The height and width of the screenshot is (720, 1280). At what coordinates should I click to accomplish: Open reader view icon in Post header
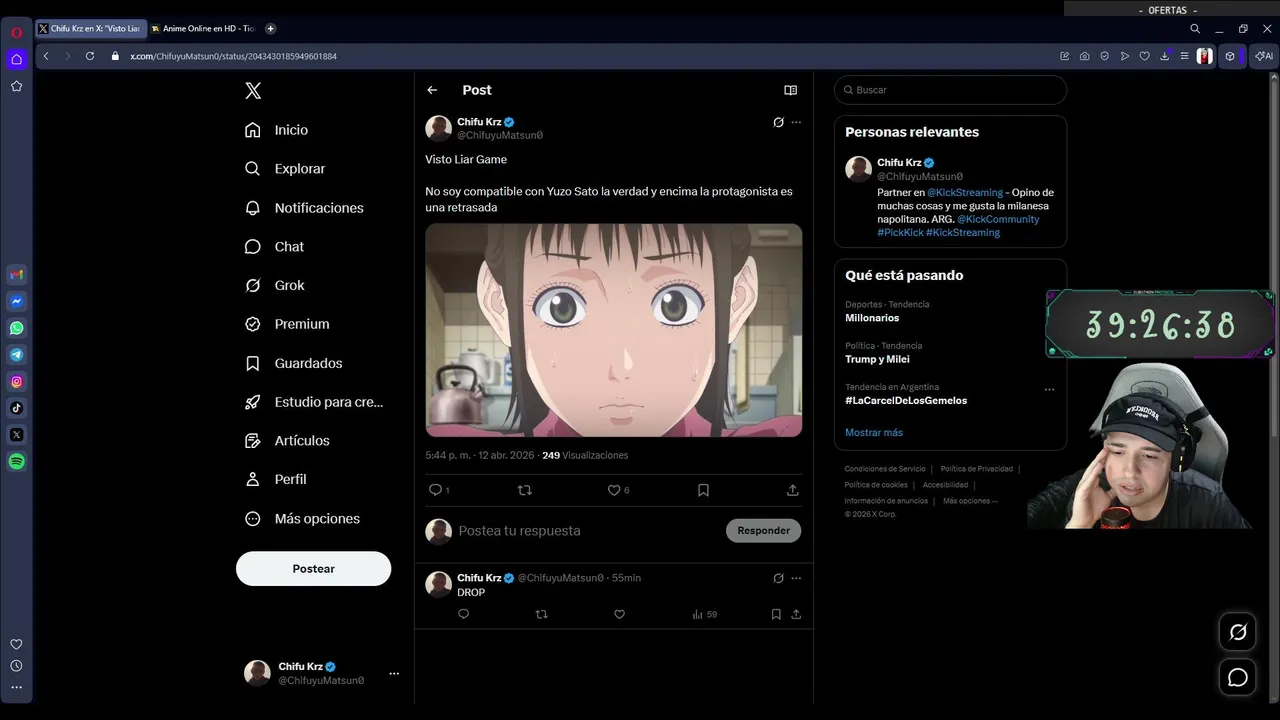click(x=790, y=90)
